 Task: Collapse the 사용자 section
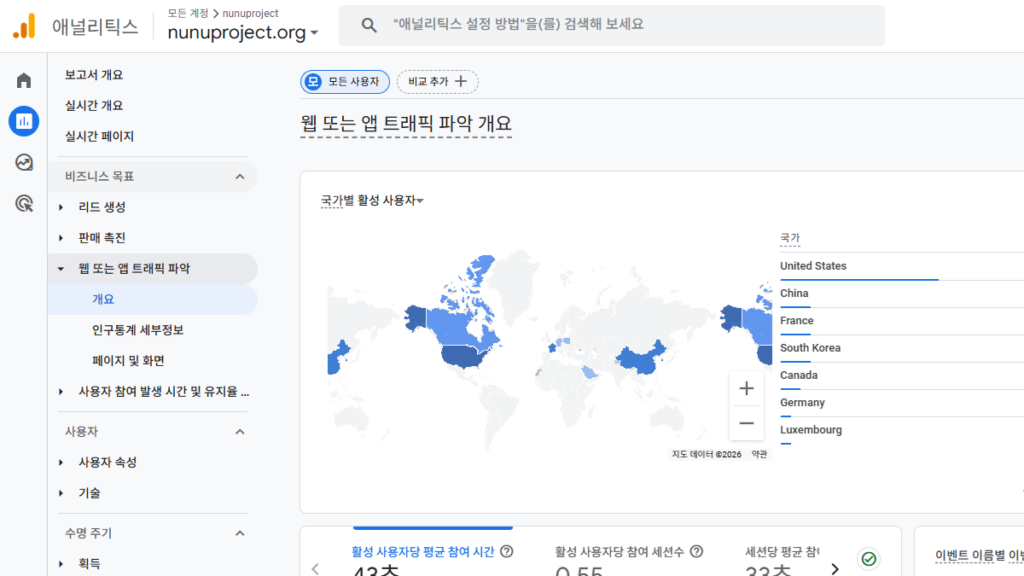point(240,432)
